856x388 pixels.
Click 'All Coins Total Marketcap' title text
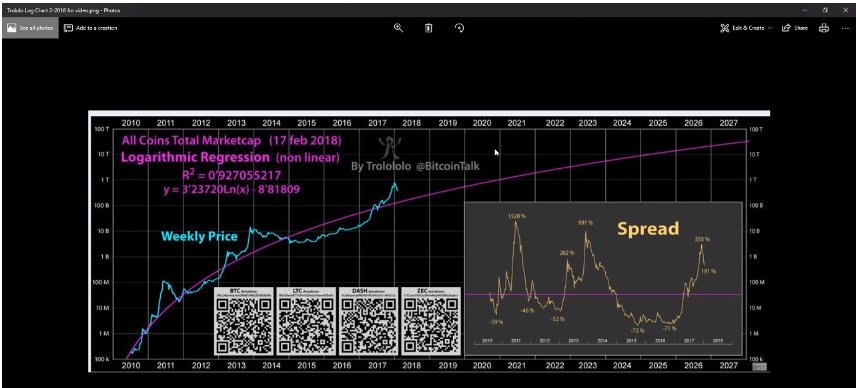click(x=192, y=141)
